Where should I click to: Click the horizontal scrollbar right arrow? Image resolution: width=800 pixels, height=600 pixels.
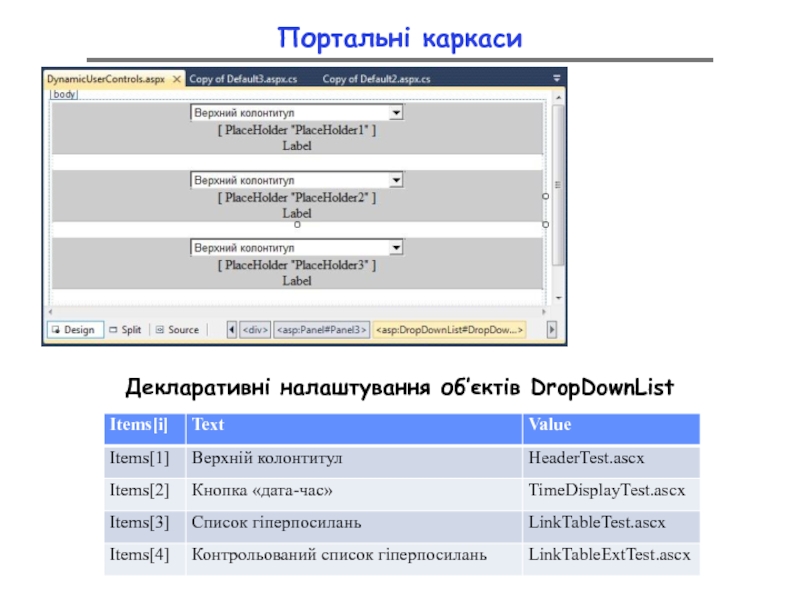(544, 311)
